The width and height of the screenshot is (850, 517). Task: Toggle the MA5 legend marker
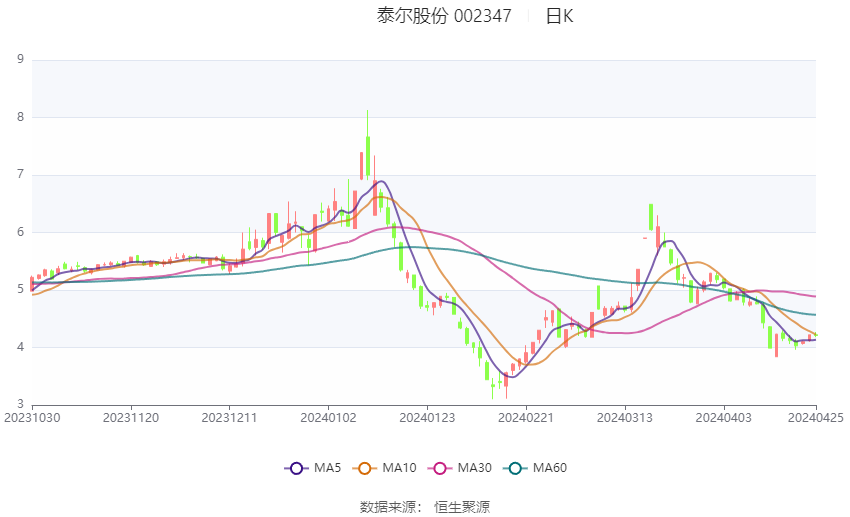coord(296,468)
